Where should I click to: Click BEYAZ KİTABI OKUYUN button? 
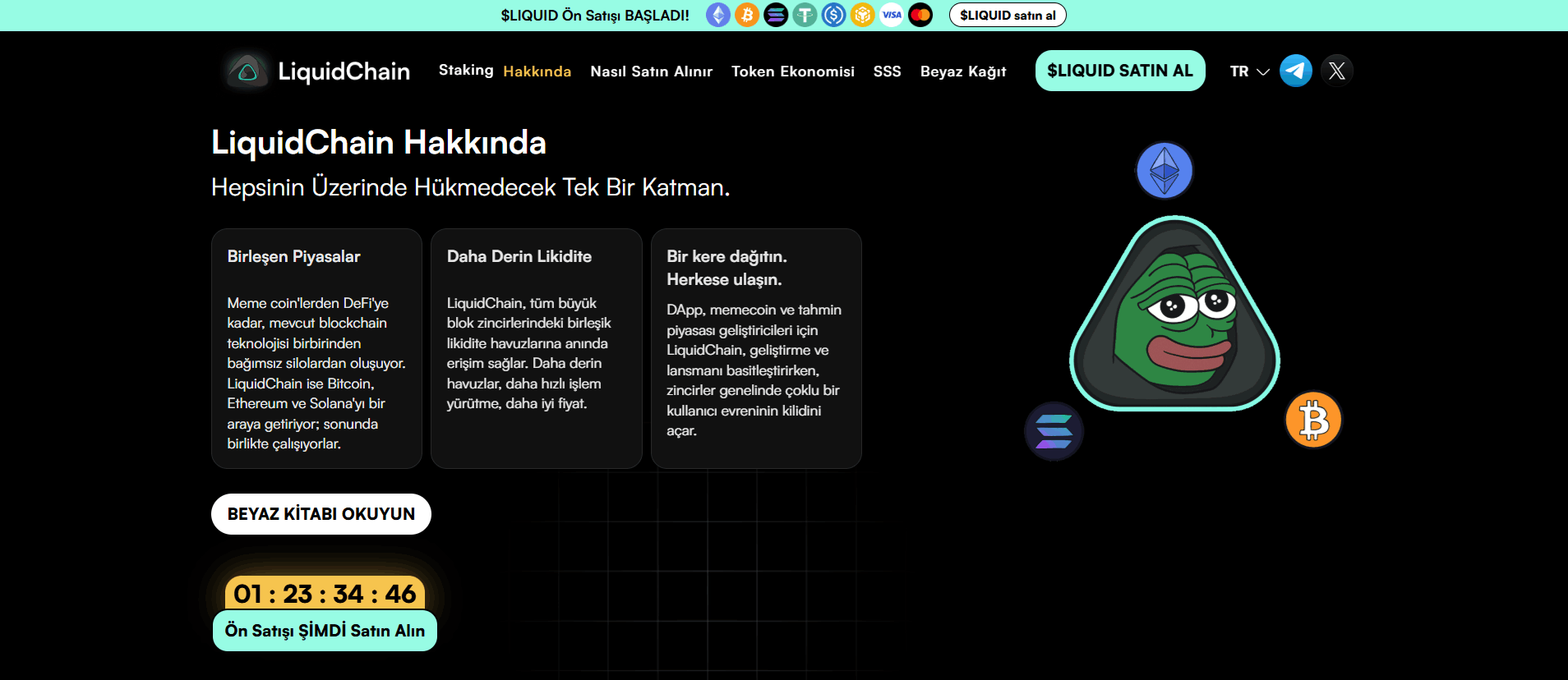pos(321,514)
